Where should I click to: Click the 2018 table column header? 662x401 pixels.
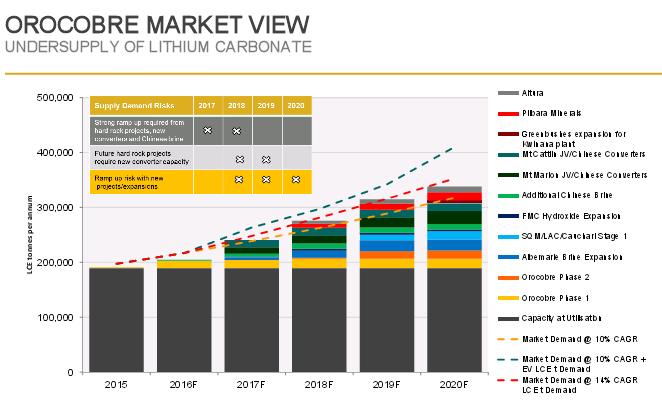point(237,106)
